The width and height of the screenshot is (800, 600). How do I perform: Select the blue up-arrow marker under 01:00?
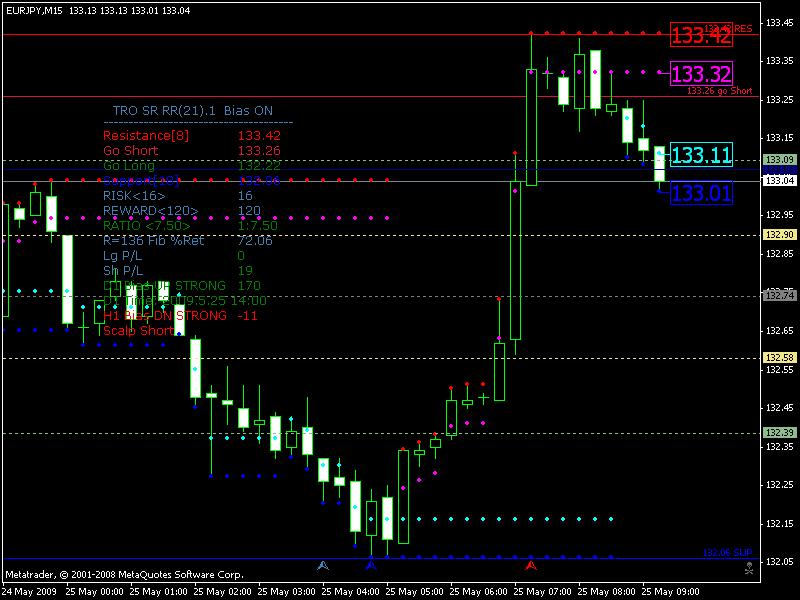[x=322, y=565]
